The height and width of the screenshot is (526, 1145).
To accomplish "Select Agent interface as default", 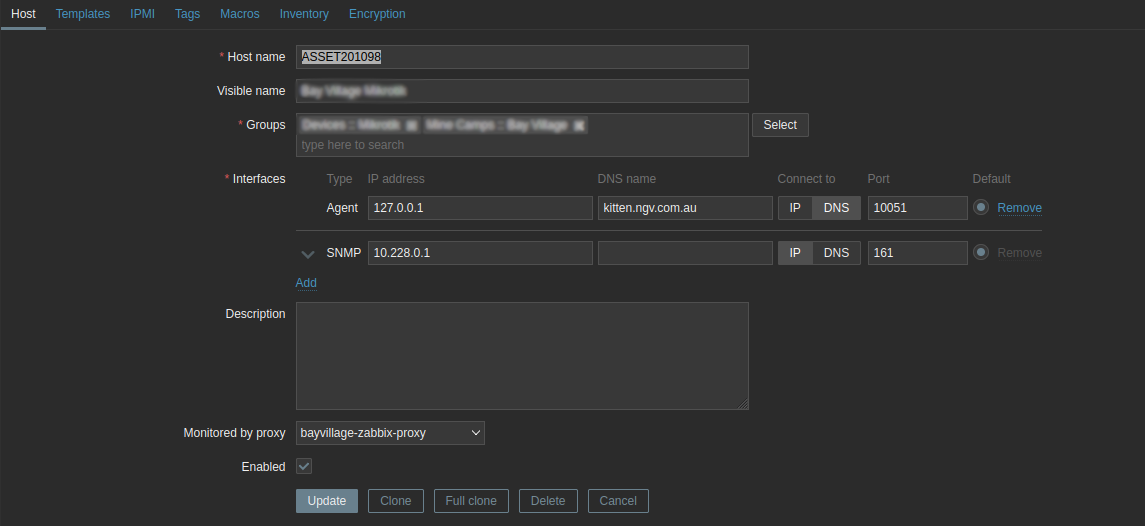I will 981,207.
